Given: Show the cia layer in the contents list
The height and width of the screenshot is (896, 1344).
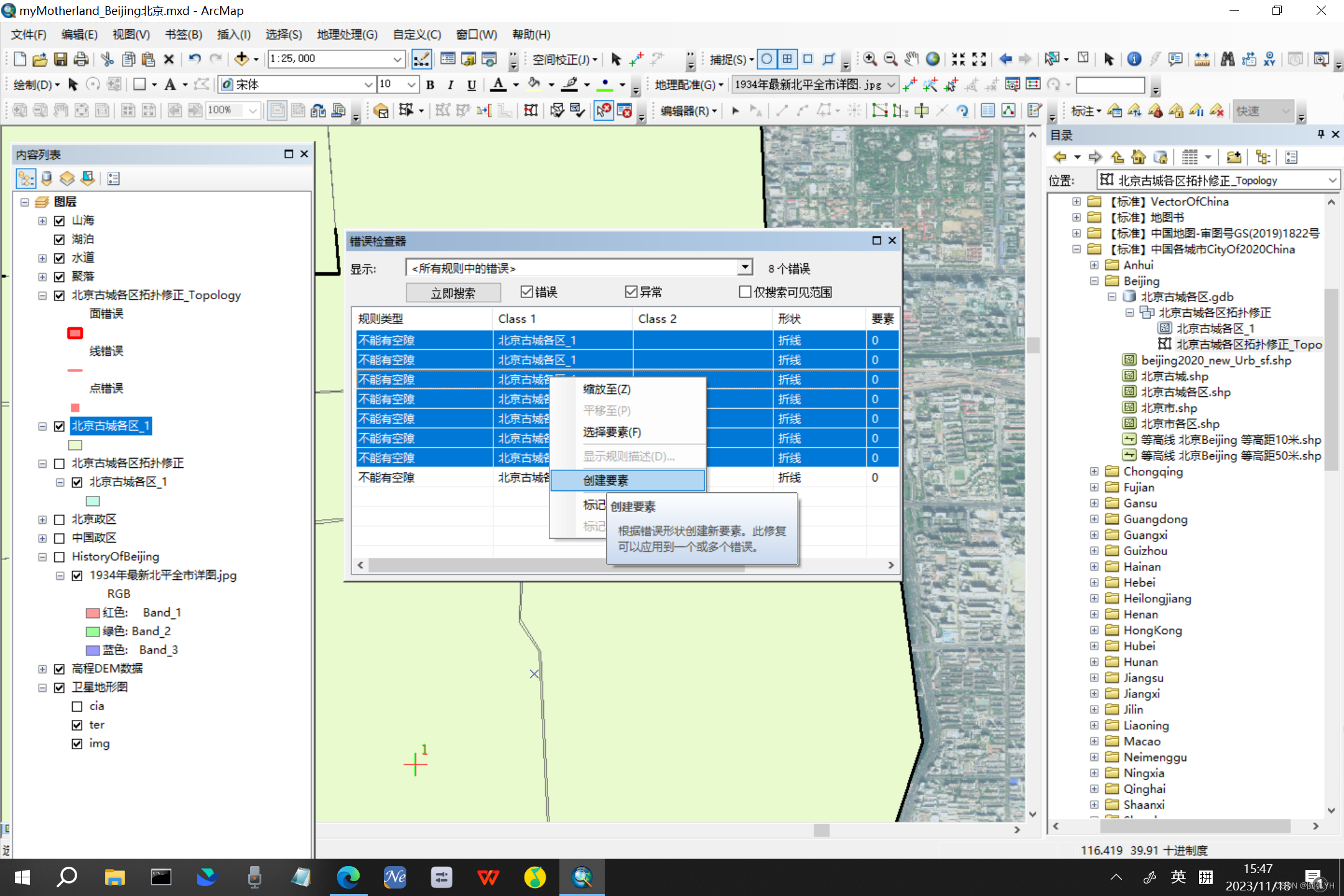Looking at the screenshot, I should (x=77, y=706).
